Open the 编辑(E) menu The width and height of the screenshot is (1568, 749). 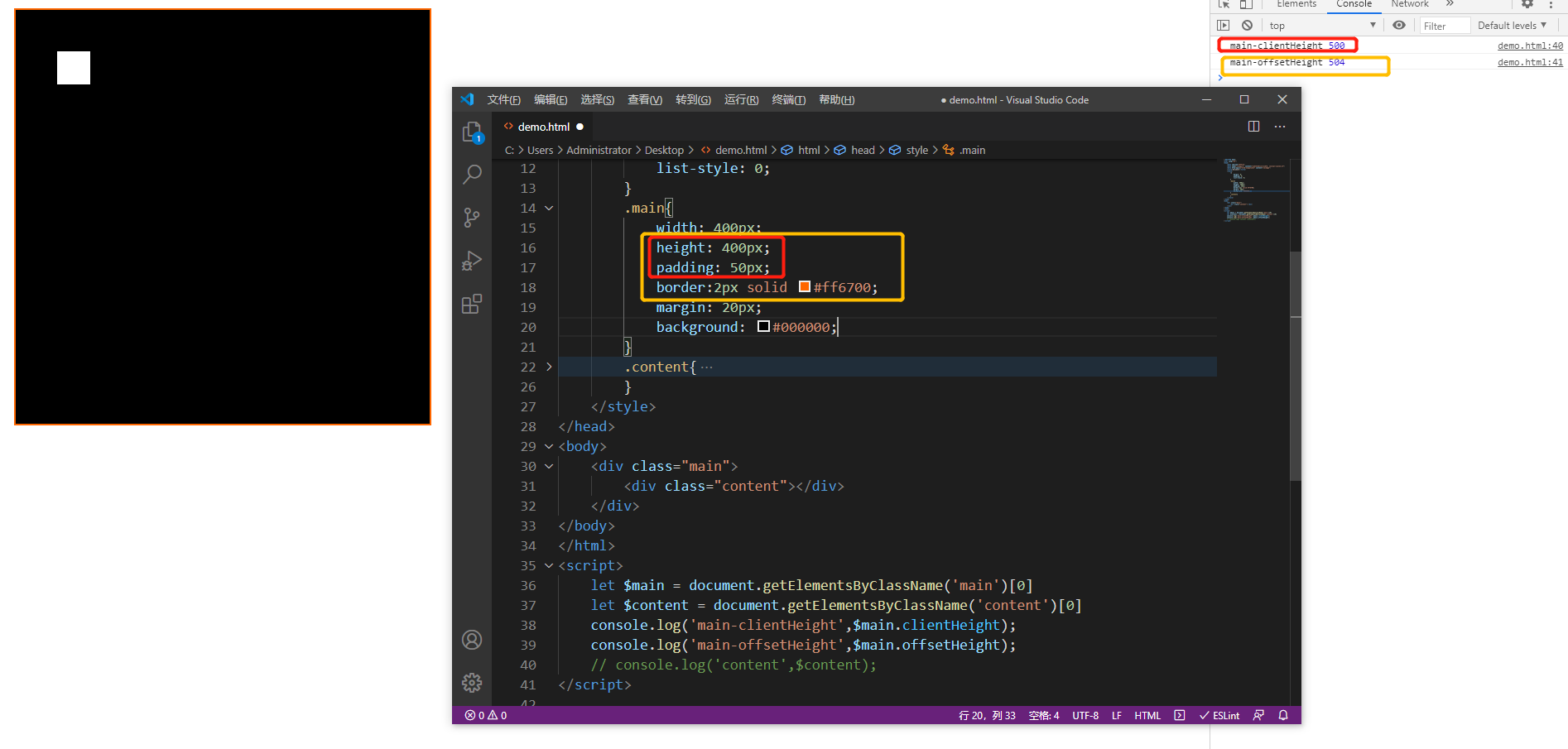pyautogui.click(x=551, y=99)
